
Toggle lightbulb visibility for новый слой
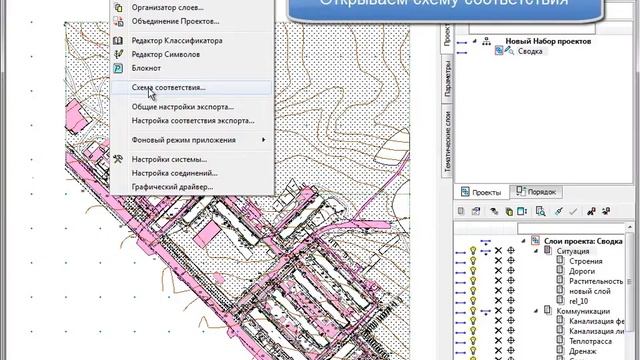click(x=473, y=291)
